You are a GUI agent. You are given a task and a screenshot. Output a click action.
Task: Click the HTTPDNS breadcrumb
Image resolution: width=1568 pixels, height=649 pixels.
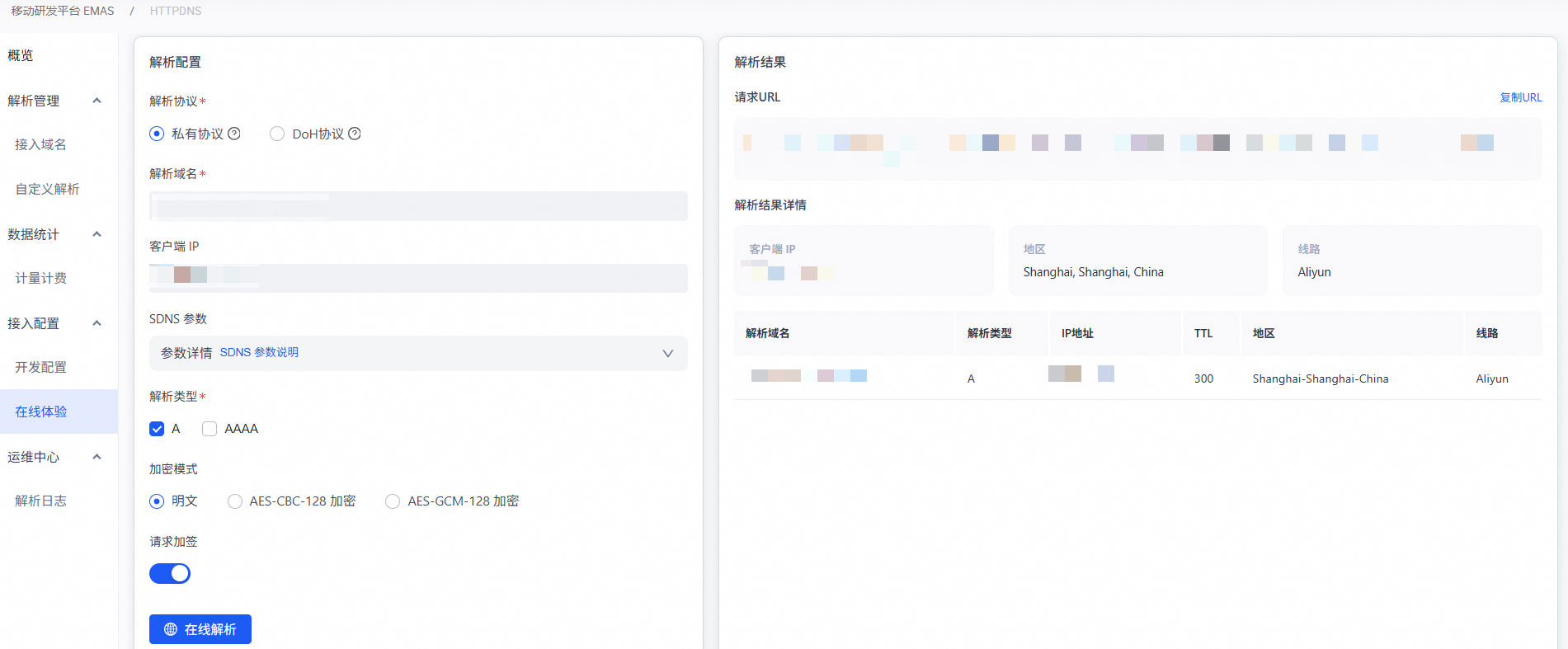pyautogui.click(x=176, y=11)
